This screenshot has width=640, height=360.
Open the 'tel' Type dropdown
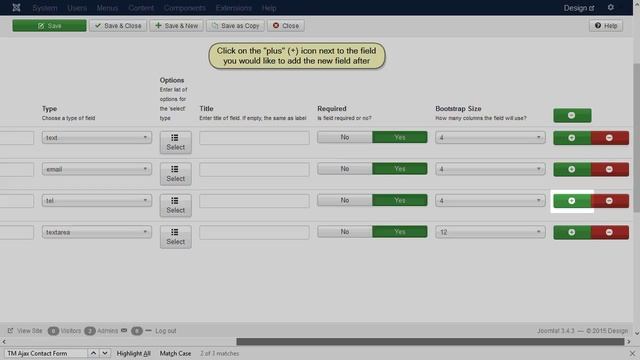pos(97,200)
